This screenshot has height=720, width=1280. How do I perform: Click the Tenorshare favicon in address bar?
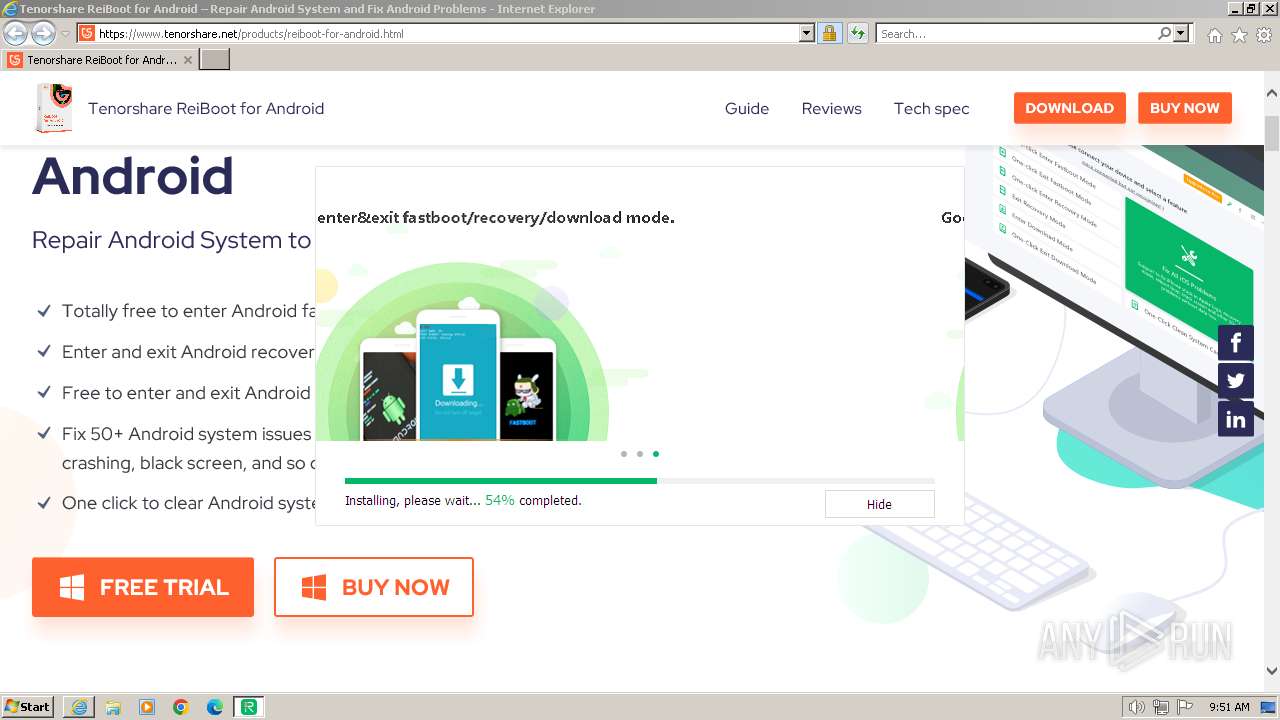pos(87,33)
